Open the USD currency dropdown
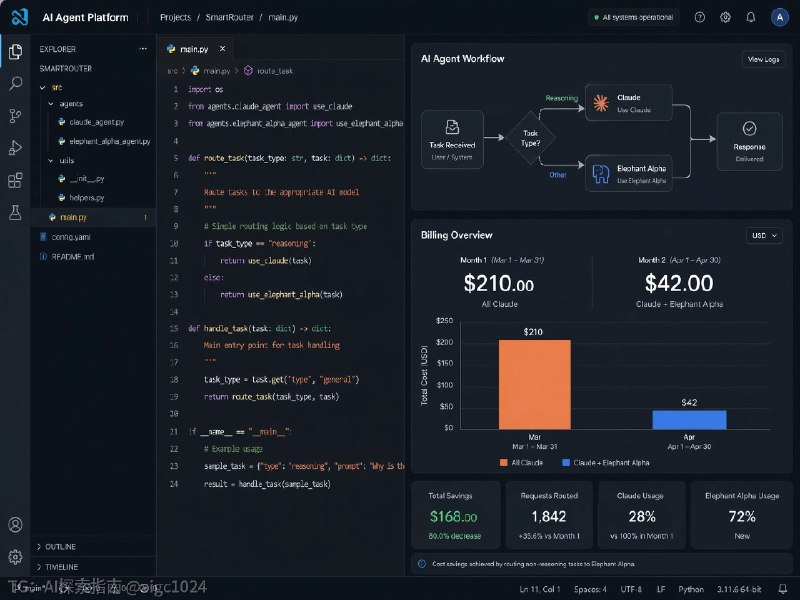800x600 pixels. click(x=764, y=235)
